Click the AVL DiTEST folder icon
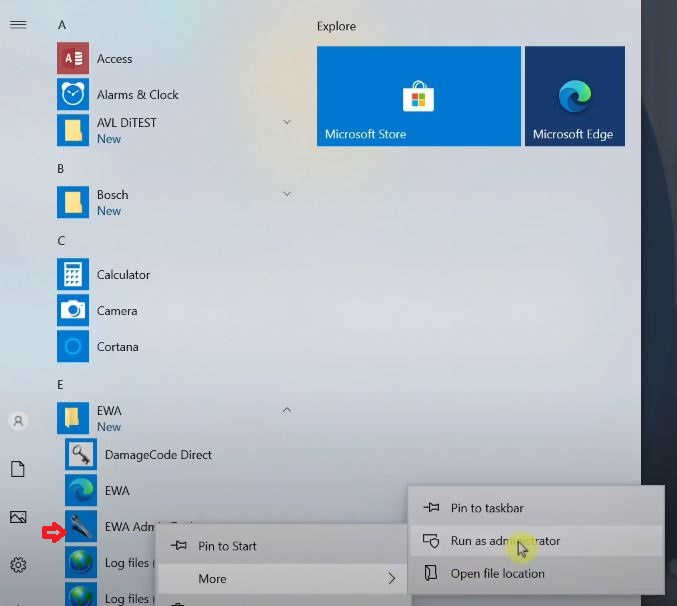Viewport: 677px width, 606px height. [73, 130]
